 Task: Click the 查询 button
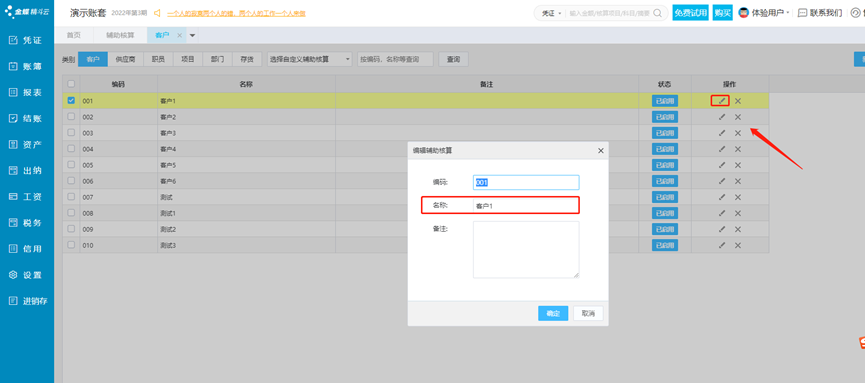453,59
